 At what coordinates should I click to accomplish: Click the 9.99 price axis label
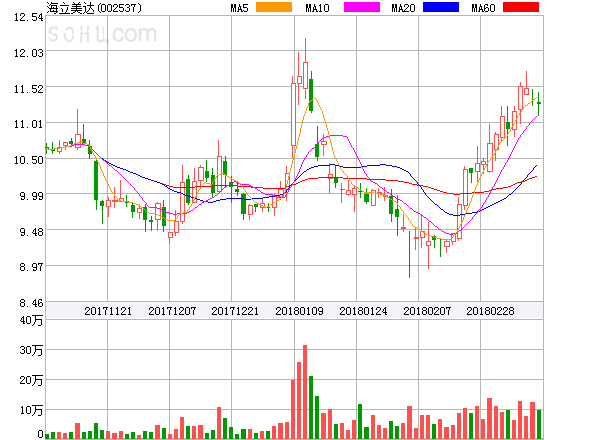tap(31, 196)
